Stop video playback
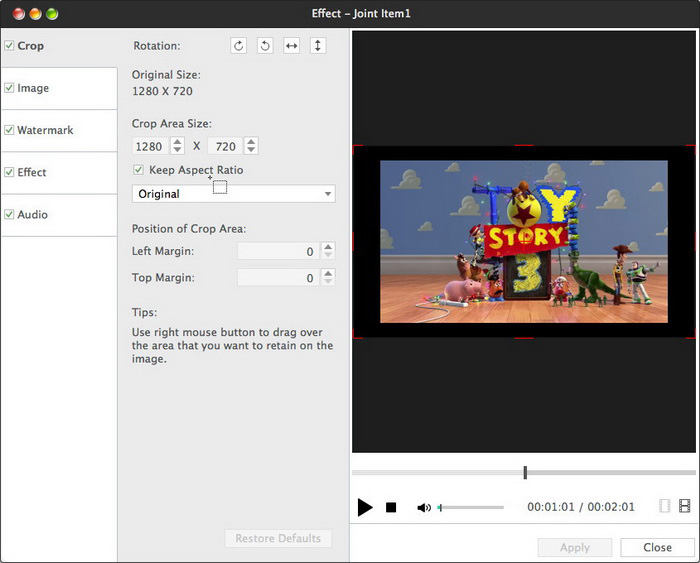700x563 pixels. tap(391, 508)
